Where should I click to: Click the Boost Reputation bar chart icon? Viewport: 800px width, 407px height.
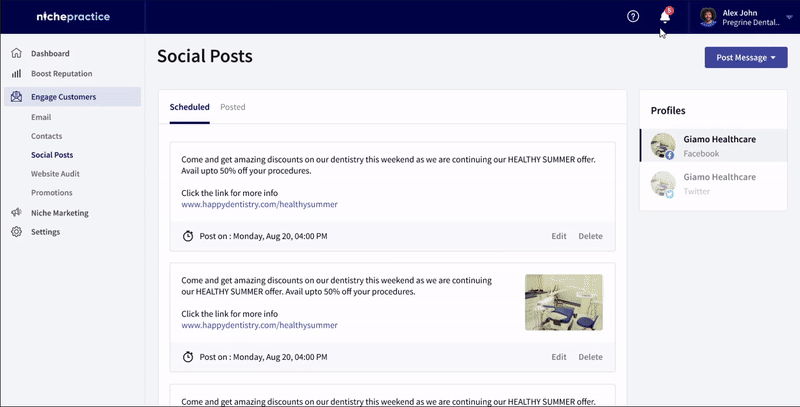click(x=16, y=73)
